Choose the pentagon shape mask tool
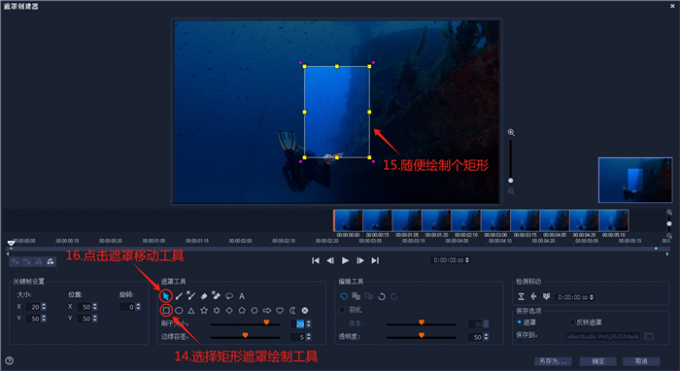Screen dimensions: 680x371 [242, 310]
